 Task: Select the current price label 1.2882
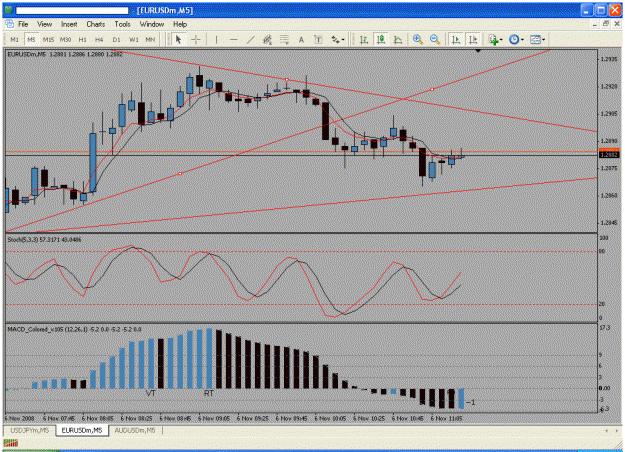609,155
